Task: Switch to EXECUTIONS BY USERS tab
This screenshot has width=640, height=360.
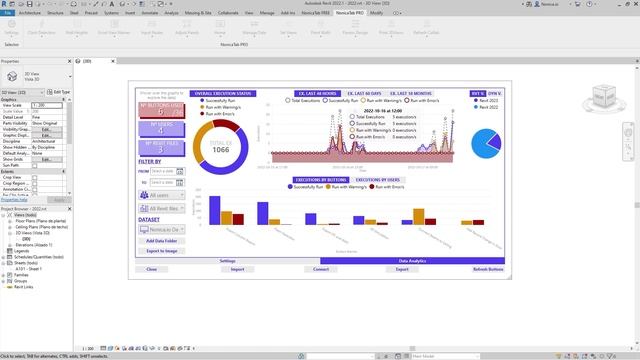Action: click(x=378, y=180)
